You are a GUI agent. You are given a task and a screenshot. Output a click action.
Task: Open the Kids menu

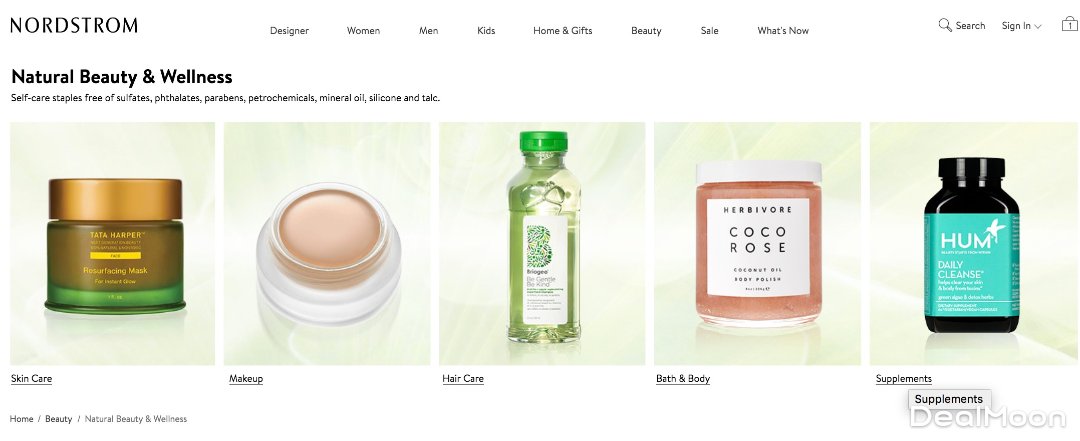pyautogui.click(x=486, y=30)
